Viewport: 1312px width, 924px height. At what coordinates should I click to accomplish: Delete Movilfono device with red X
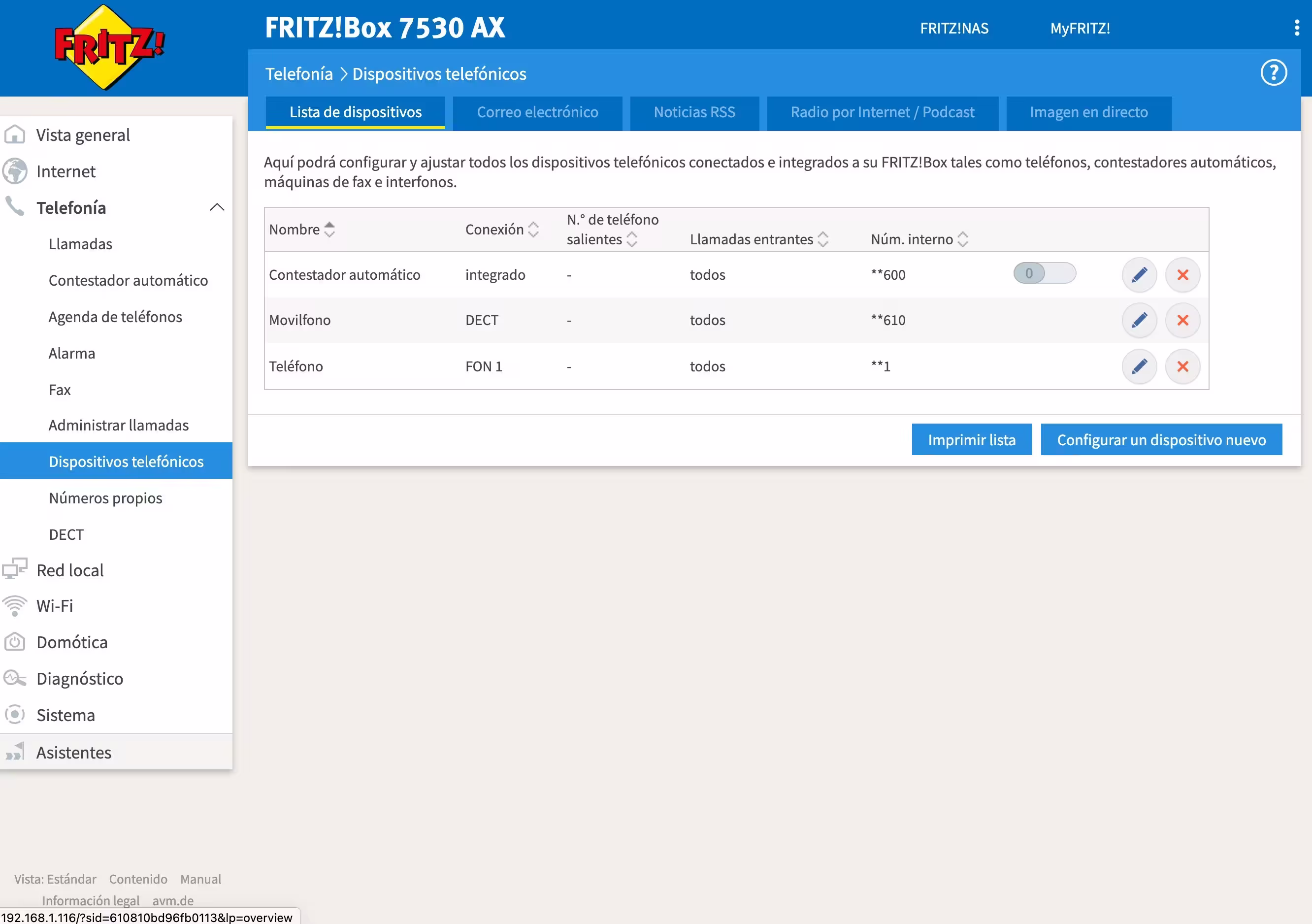tap(1182, 320)
